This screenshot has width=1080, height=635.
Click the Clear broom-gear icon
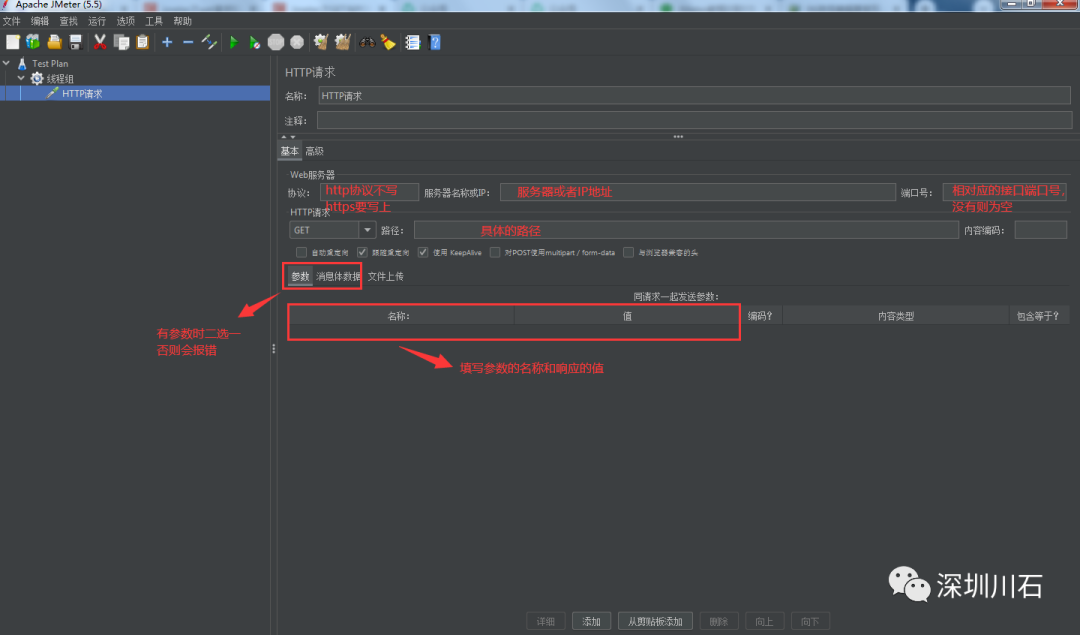[x=321, y=42]
